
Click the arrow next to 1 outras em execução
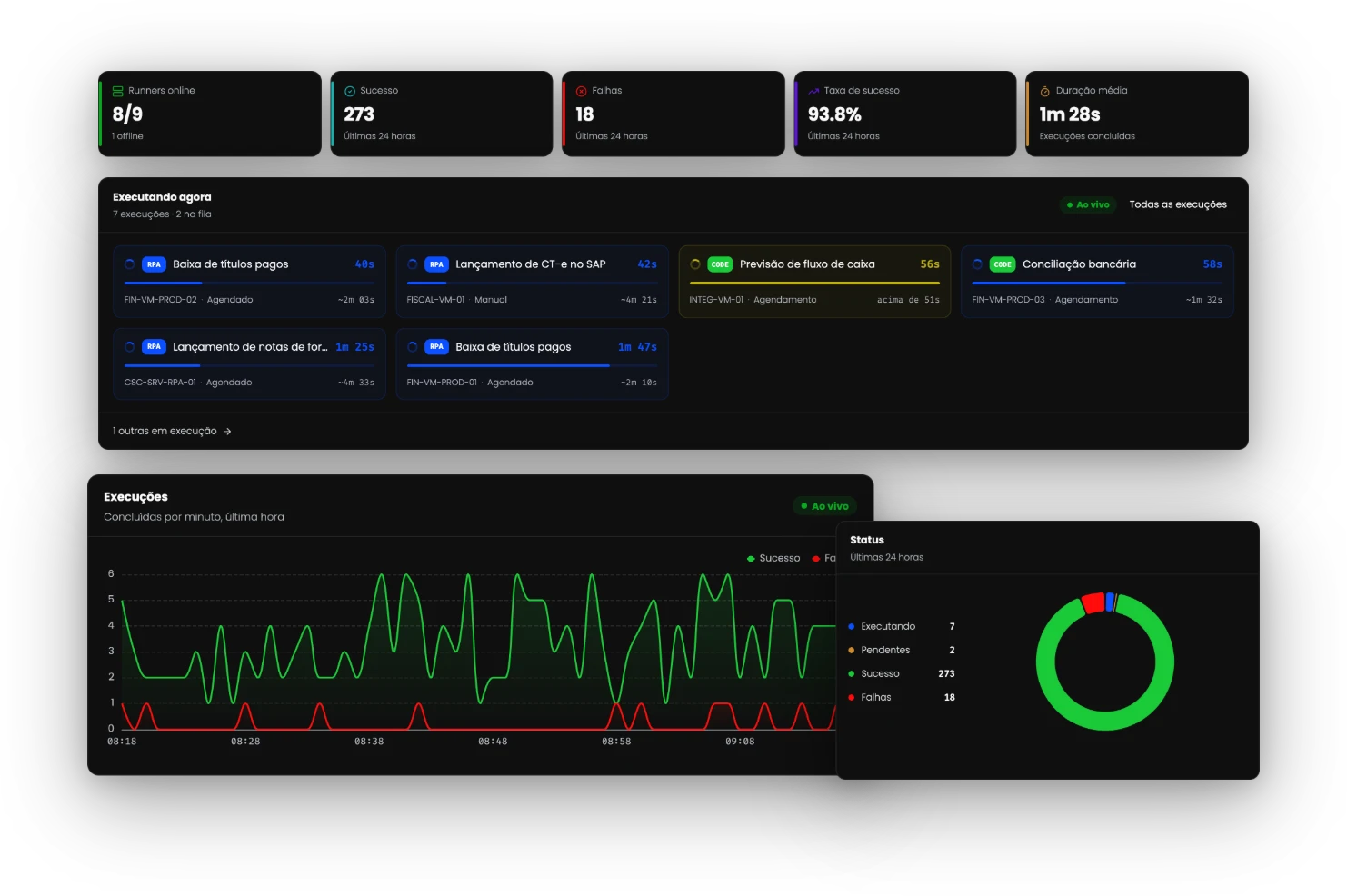227,432
